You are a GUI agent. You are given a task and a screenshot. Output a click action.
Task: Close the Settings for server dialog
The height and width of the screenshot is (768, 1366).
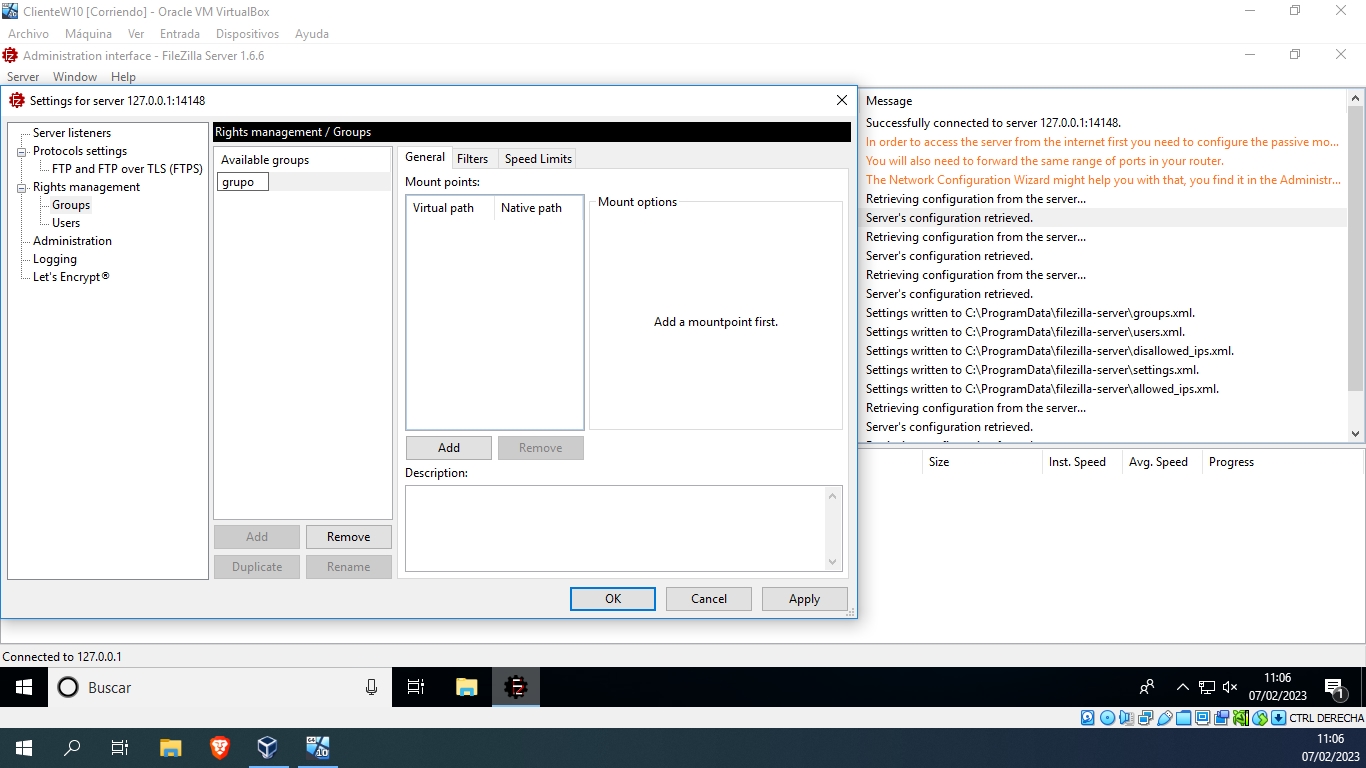pyautogui.click(x=841, y=100)
